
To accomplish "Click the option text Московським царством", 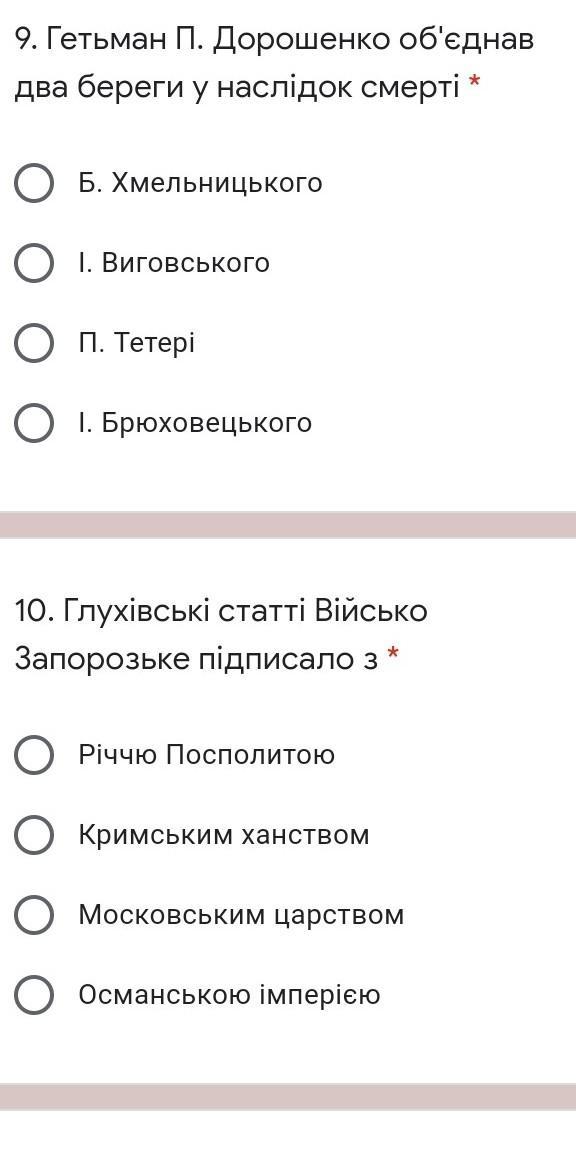I will [241, 915].
